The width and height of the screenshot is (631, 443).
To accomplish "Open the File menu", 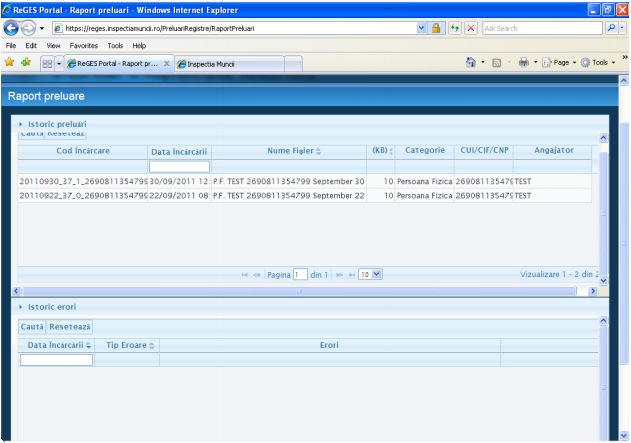I will click(11, 45).
